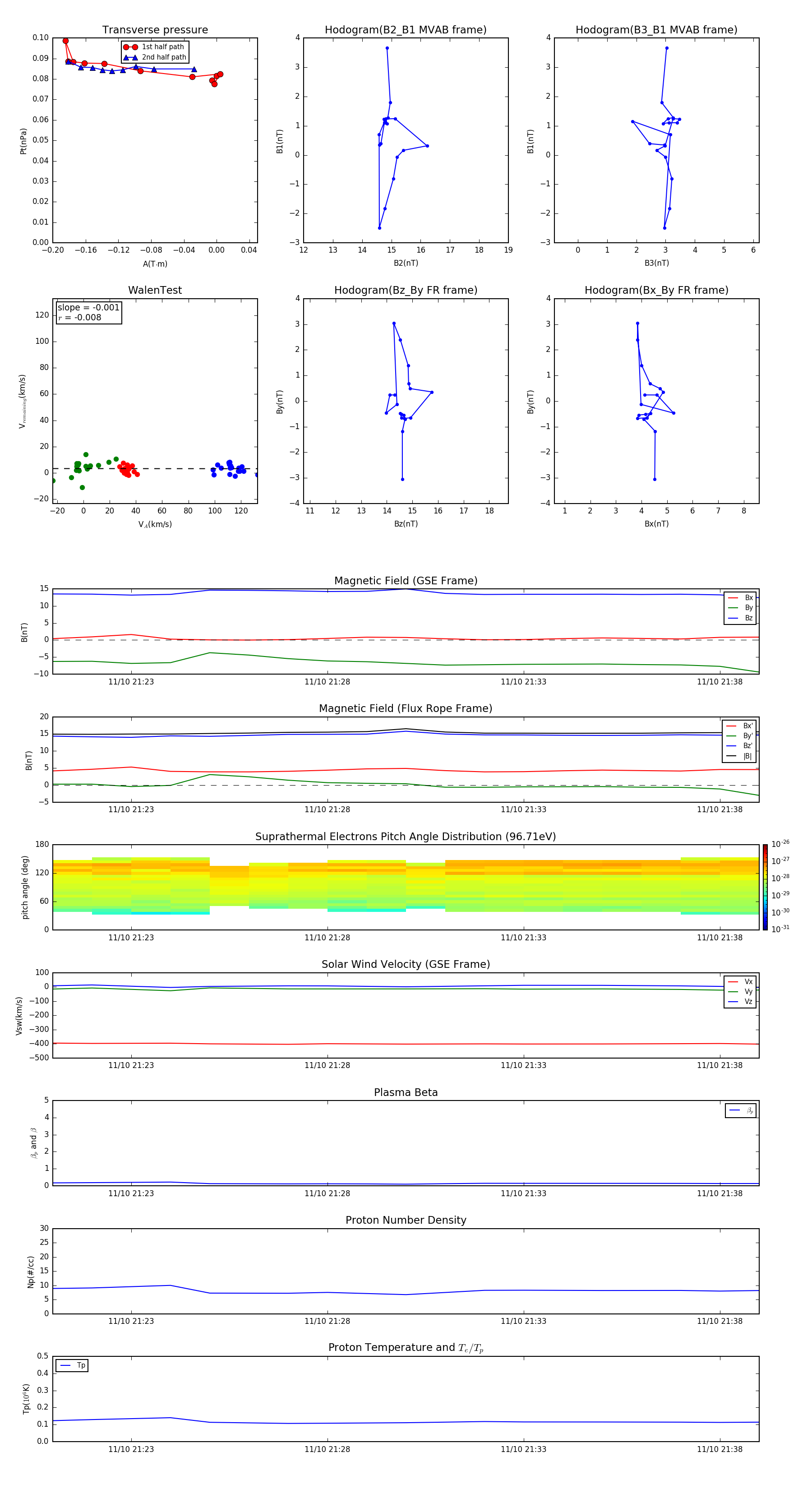Image resolution: width=812 pixels, height=1489 pixels.
Task: Click the colorbar's top tick label 10^-26
Action: (780, 844)
